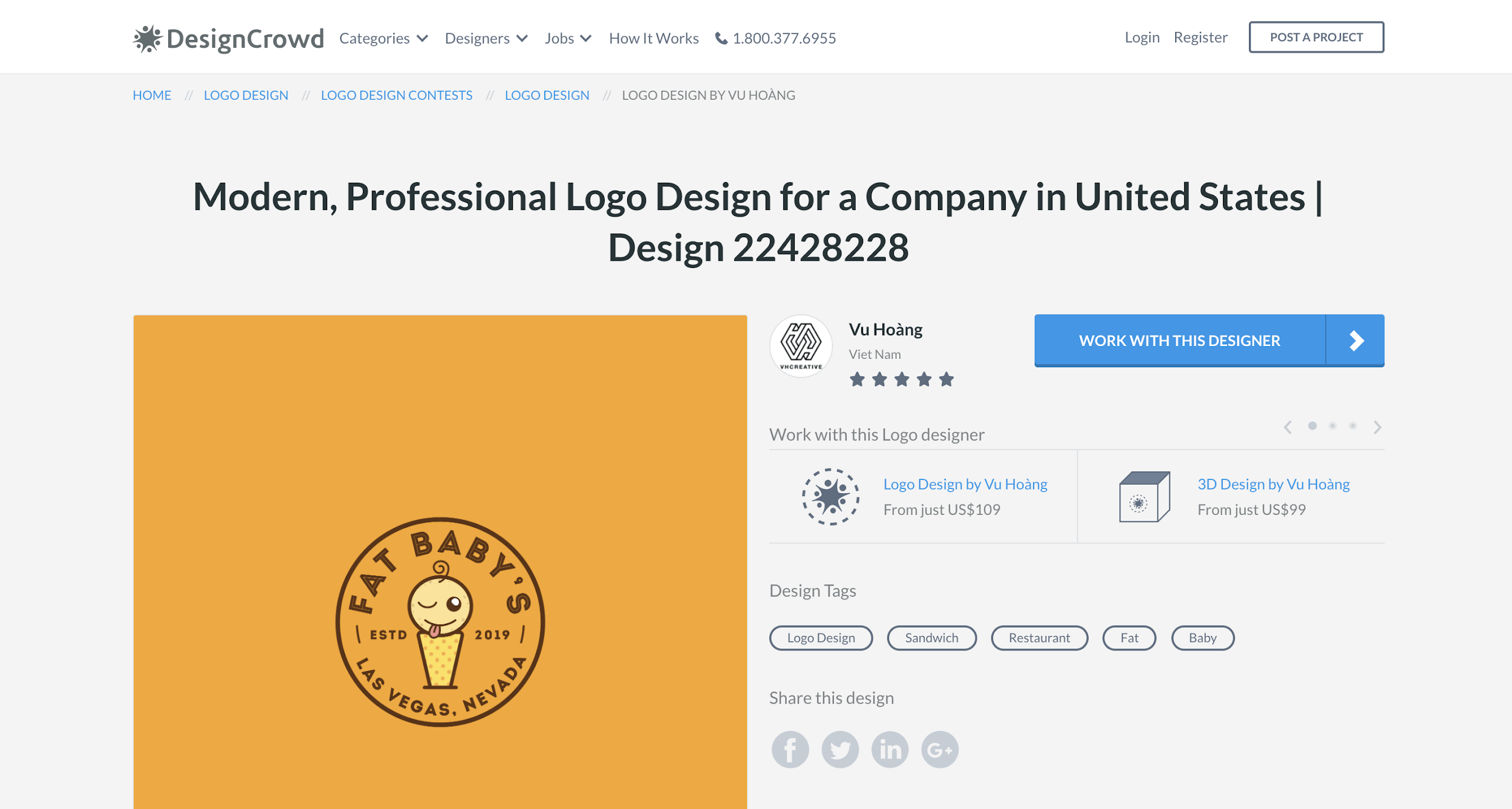Share design on Google Plus icon

click(x=940, y=750)
